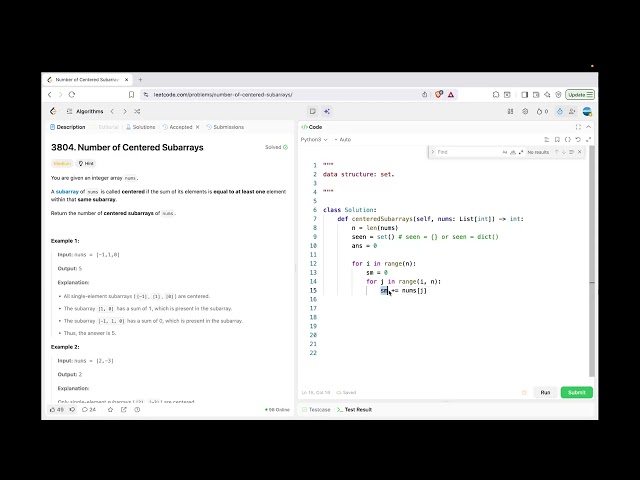Click the Medium difficulty tag
The image size is (640, 480).
62,163
